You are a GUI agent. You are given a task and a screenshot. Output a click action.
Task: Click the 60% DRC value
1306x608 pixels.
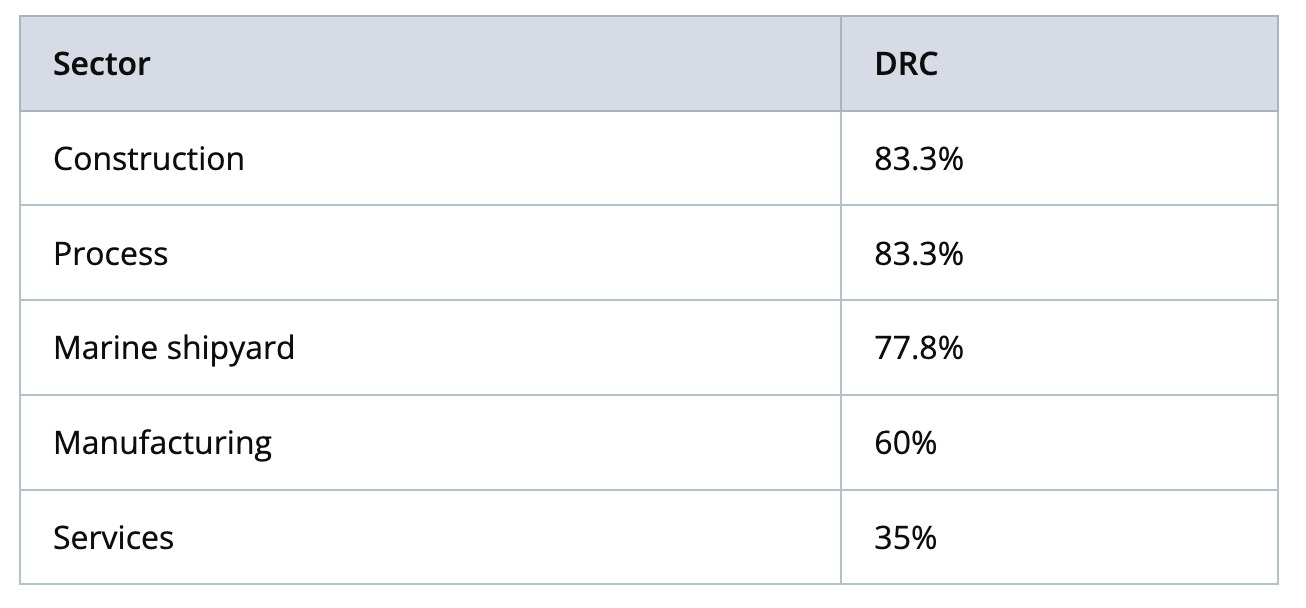[x=905, y=443]
